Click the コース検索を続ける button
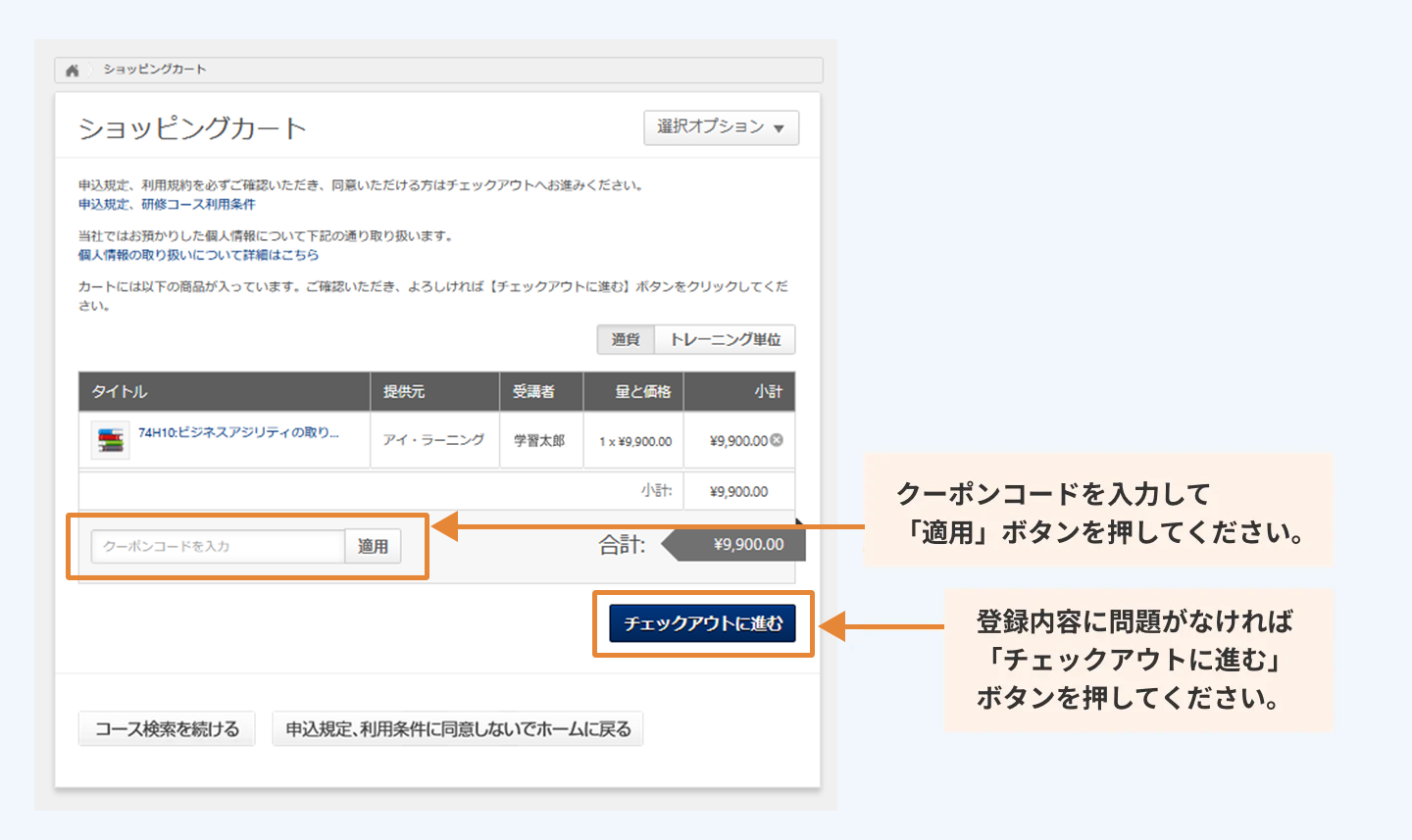Viewport: 1412px width, 840px height. [x=167, y=729]
